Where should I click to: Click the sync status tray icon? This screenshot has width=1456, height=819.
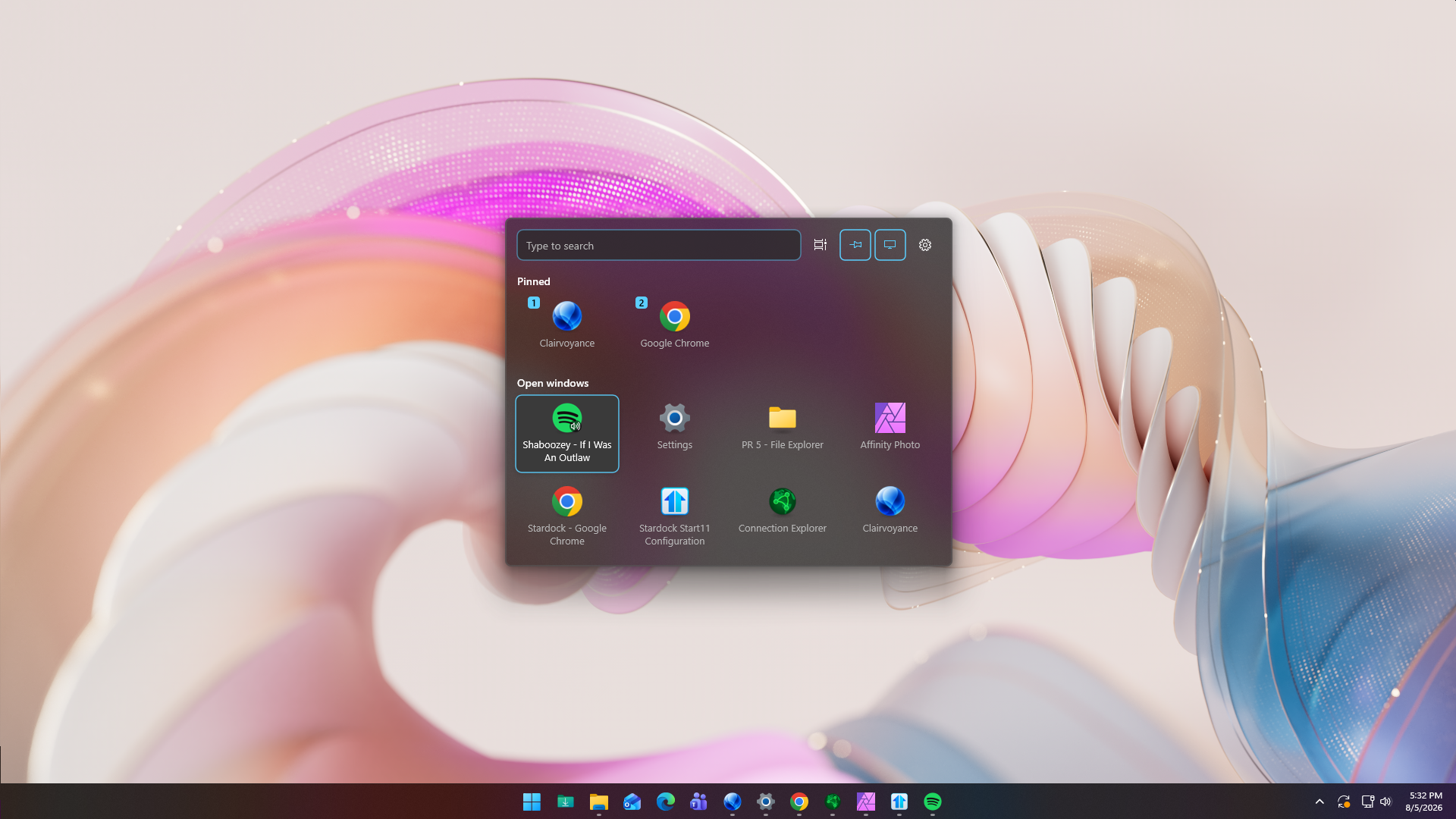click(x=1344, y=802)
